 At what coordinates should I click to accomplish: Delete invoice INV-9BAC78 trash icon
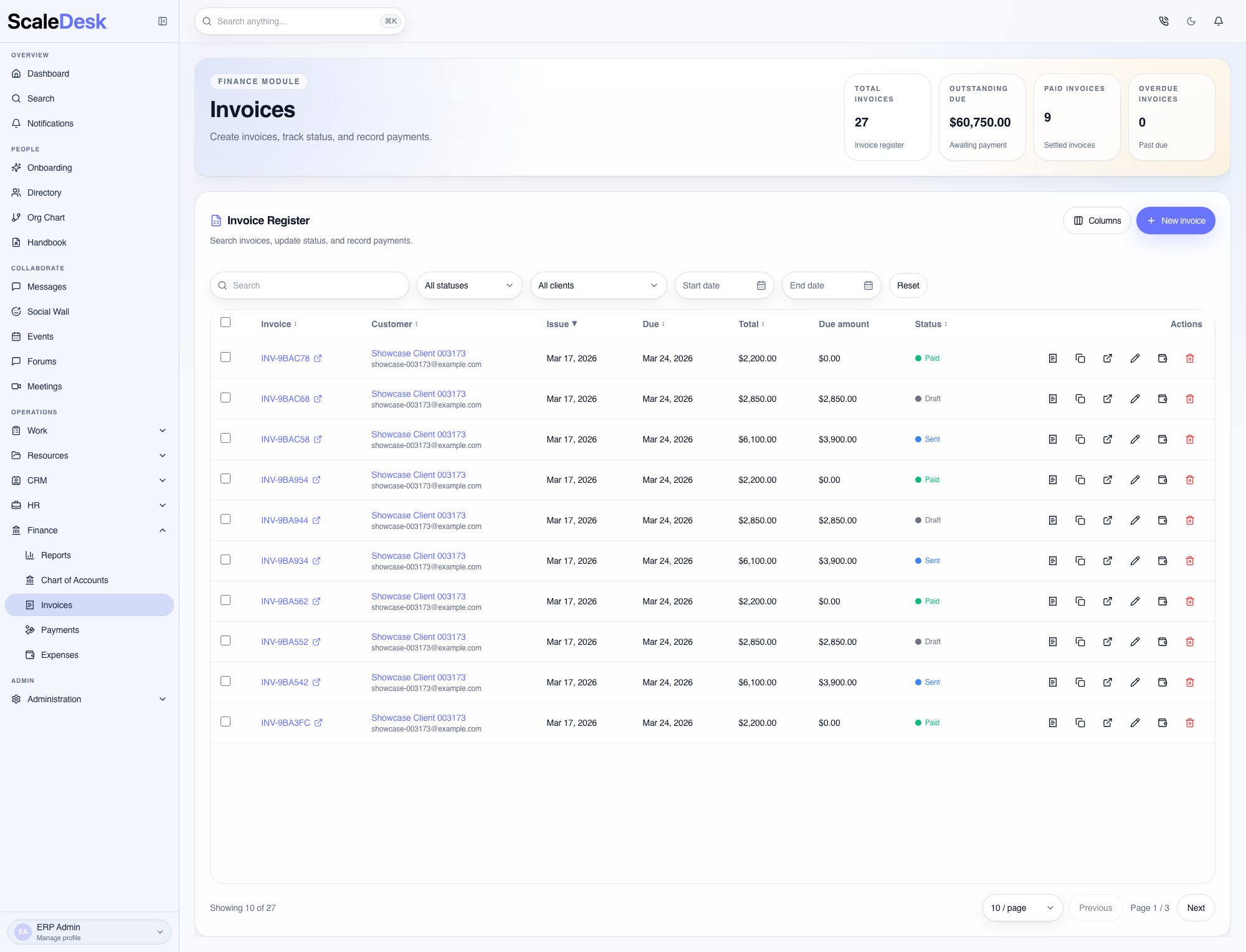1190,358
